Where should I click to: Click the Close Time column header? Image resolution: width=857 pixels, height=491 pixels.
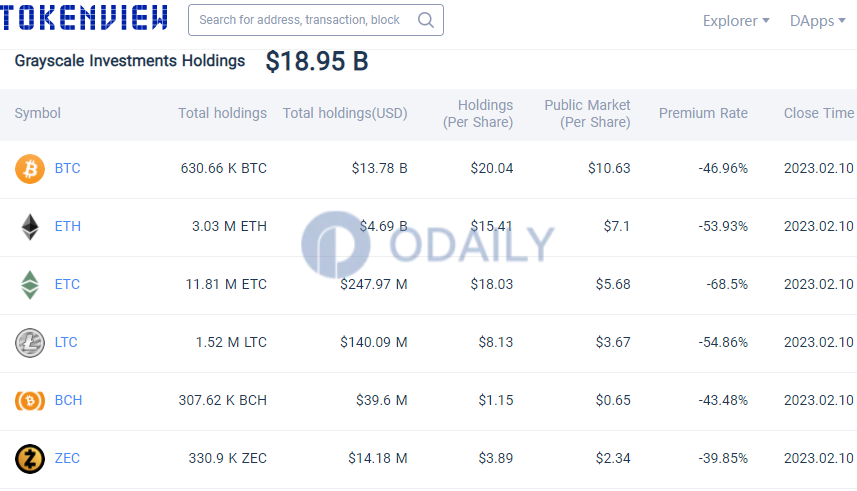(x=819, y=113)
